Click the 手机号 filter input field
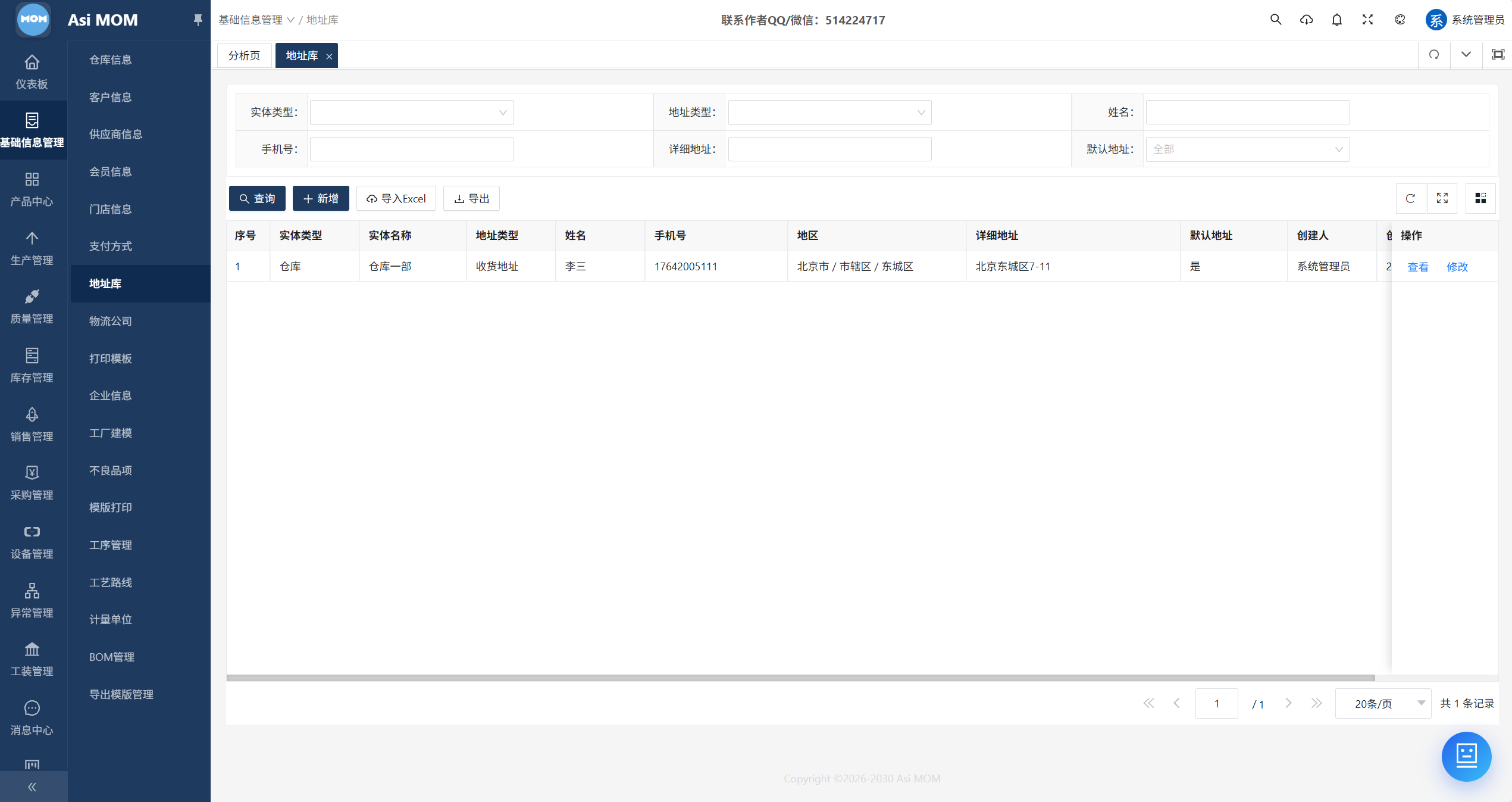The image size is (1512, 802). [412, 149]
